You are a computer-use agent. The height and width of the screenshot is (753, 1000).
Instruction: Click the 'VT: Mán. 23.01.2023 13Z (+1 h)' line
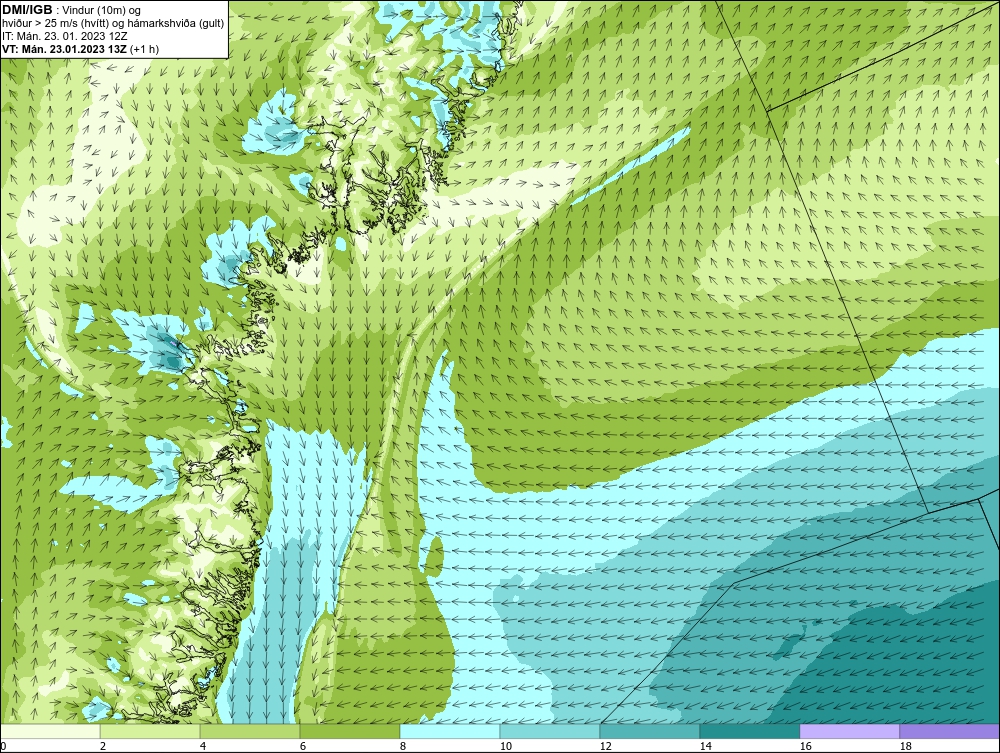point(80,49)
